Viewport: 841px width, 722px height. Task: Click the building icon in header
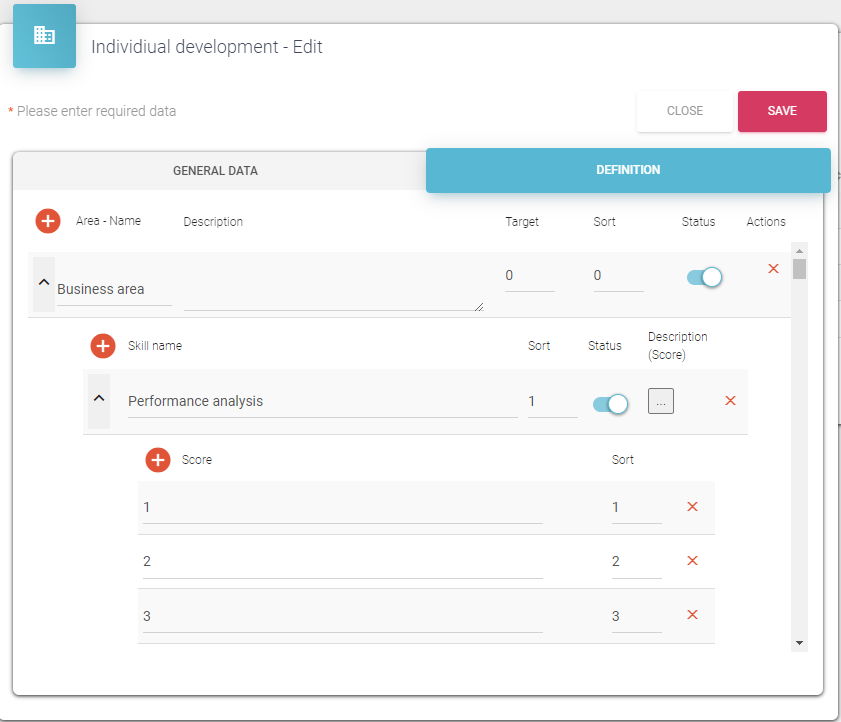(x=44, y=36)
